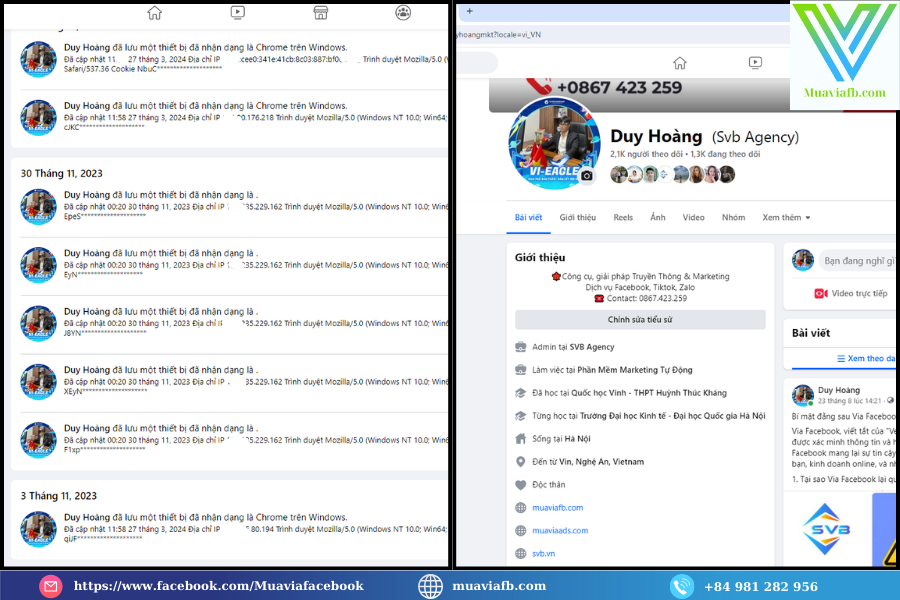The height and width of the screenshot is (600, 900).
Task: Open Duy Hoàng's large profile picture
Action: click(x=554, y=143)
